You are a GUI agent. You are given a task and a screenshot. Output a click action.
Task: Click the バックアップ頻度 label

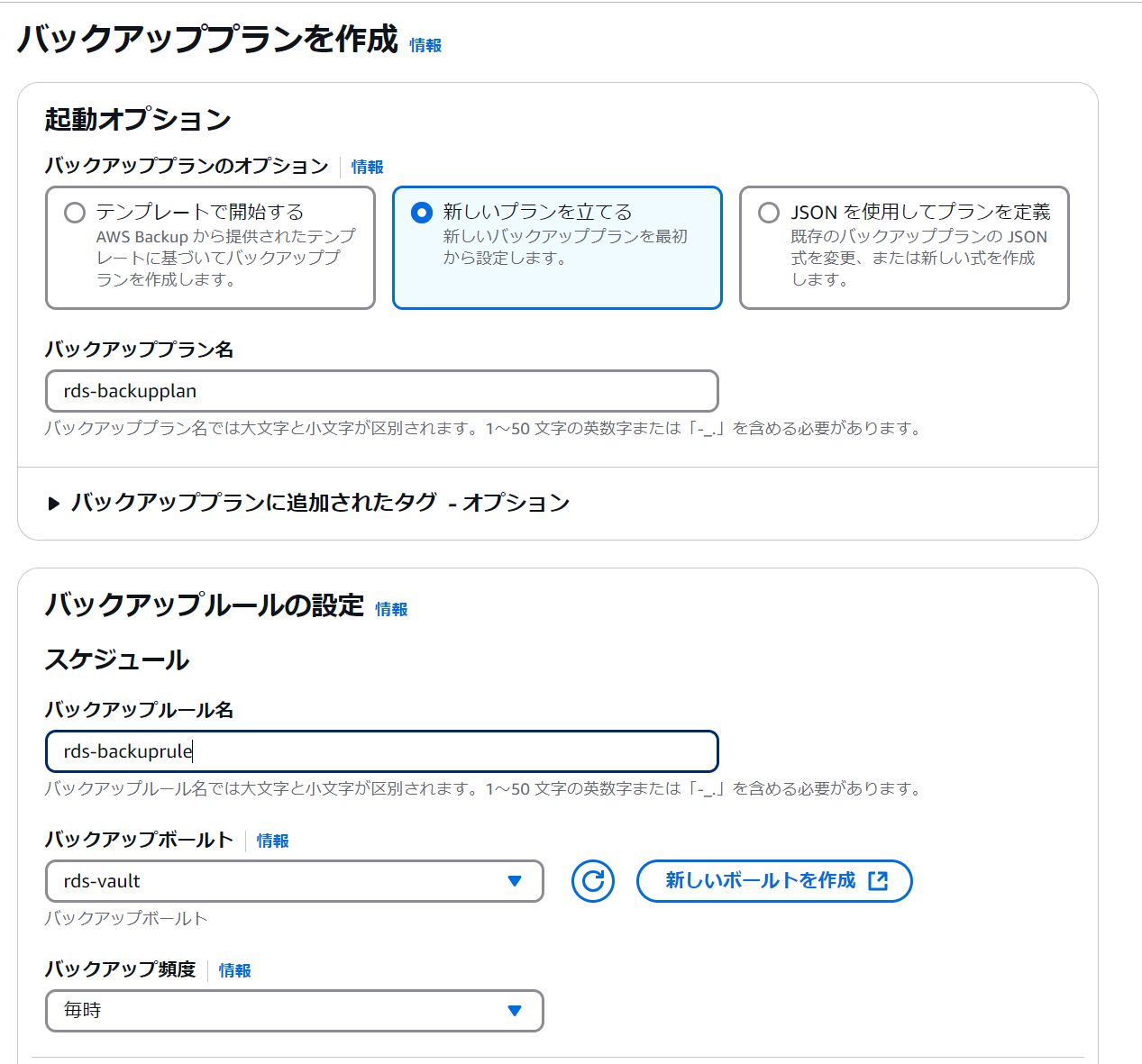121,969
